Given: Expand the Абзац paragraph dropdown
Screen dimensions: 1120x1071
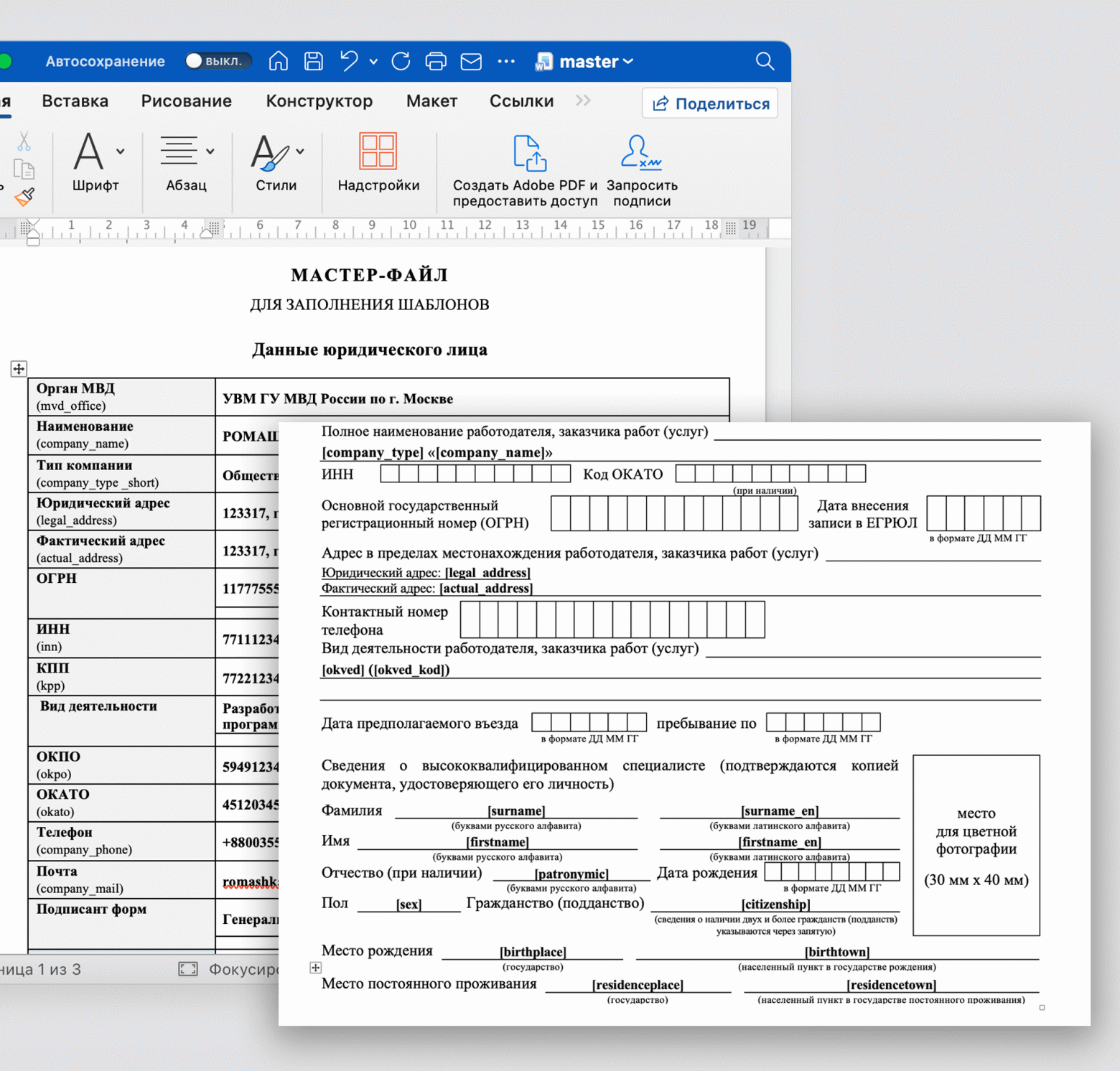Looking at the screenshot, I should [210, 151].
